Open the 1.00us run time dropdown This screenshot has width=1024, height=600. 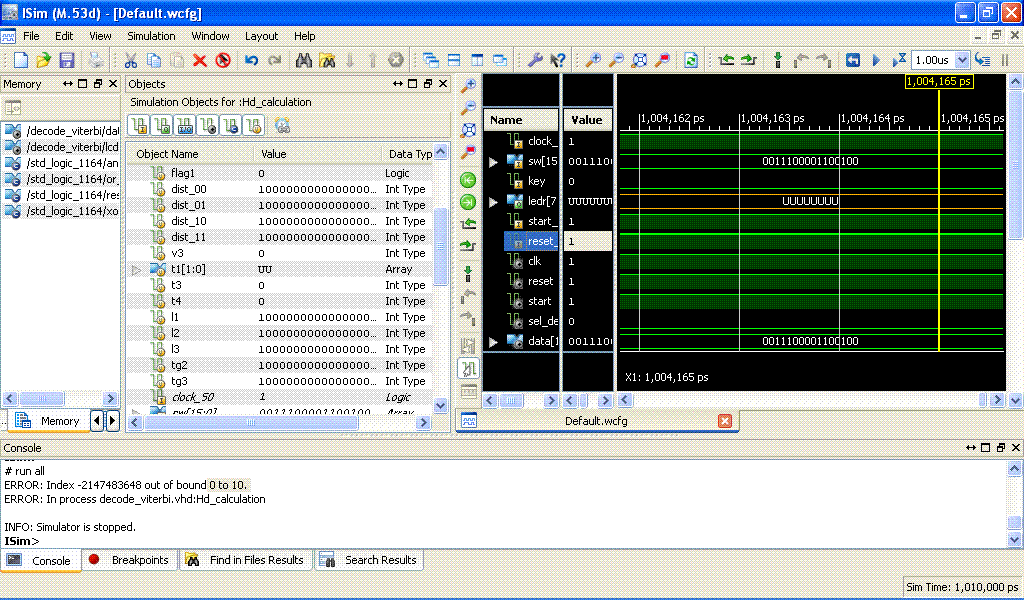[x=962, y=60]
